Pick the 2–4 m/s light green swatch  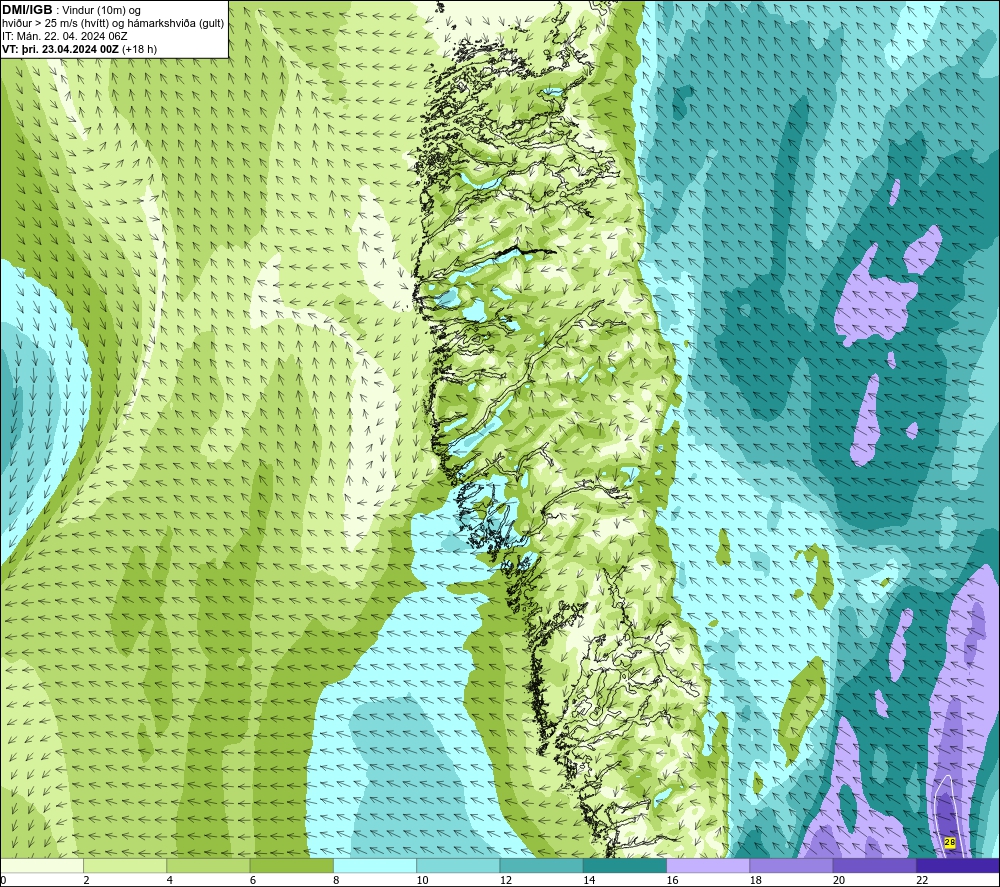pos(125,866)
